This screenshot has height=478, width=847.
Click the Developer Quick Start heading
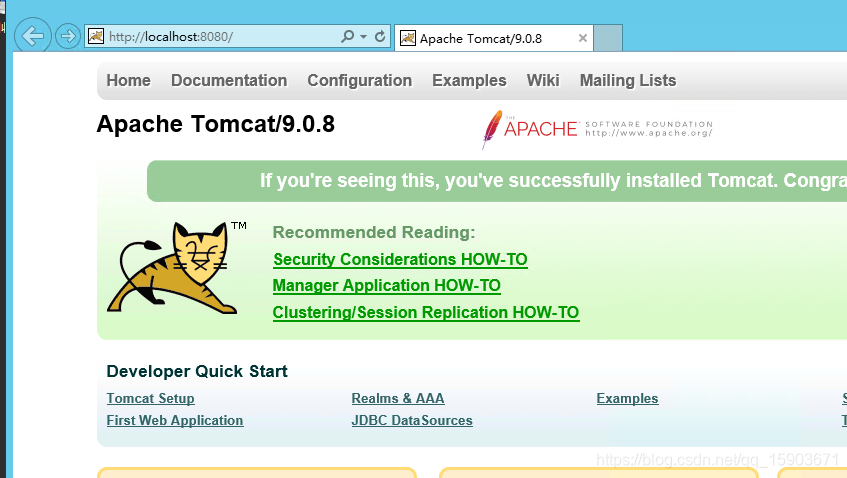coord(197,371)
